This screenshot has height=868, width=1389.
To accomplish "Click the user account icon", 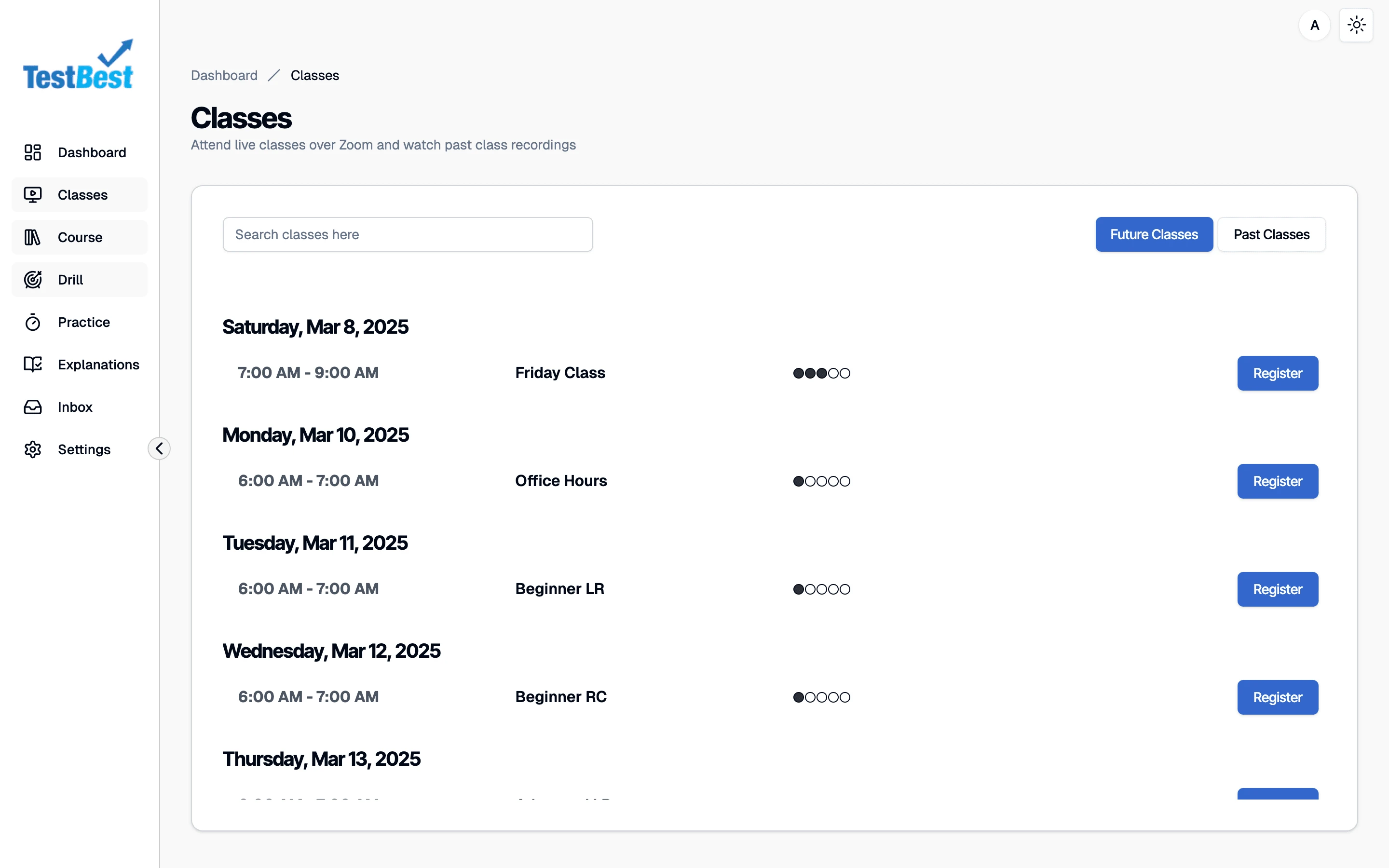I will pos(1314,23).
